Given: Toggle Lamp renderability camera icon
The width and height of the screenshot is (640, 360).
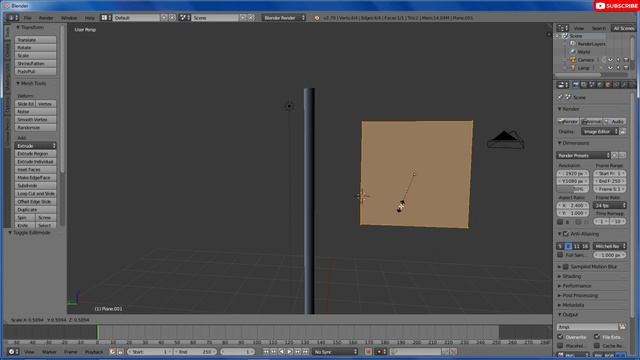Looking at the screenshot, I should [x=626, y=68].
